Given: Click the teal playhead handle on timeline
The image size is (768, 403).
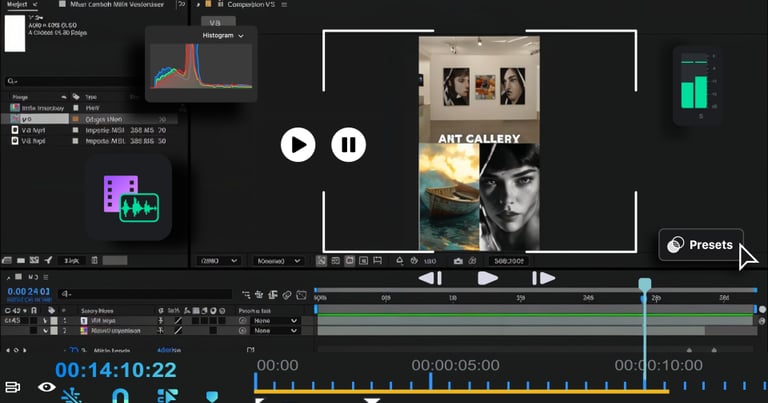Looking at the screenshot, I should (x=645, y=284).
